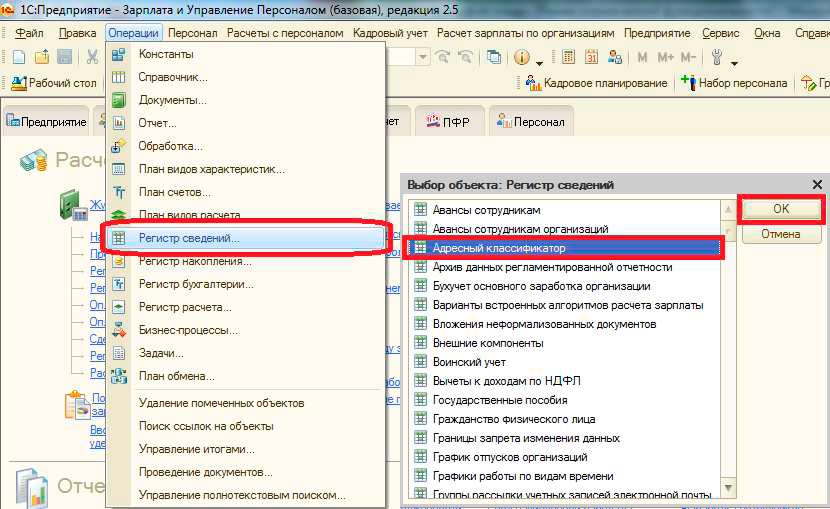Click the M+ memory toolbar button
The image size is (830, 509).
tap(665, 57)
